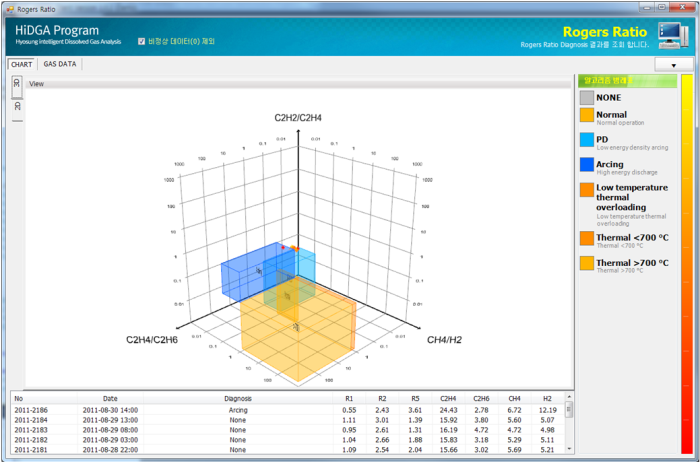700x462 pixels.
Task: Click the table scrollbar thumb
Action: (569, 409)
